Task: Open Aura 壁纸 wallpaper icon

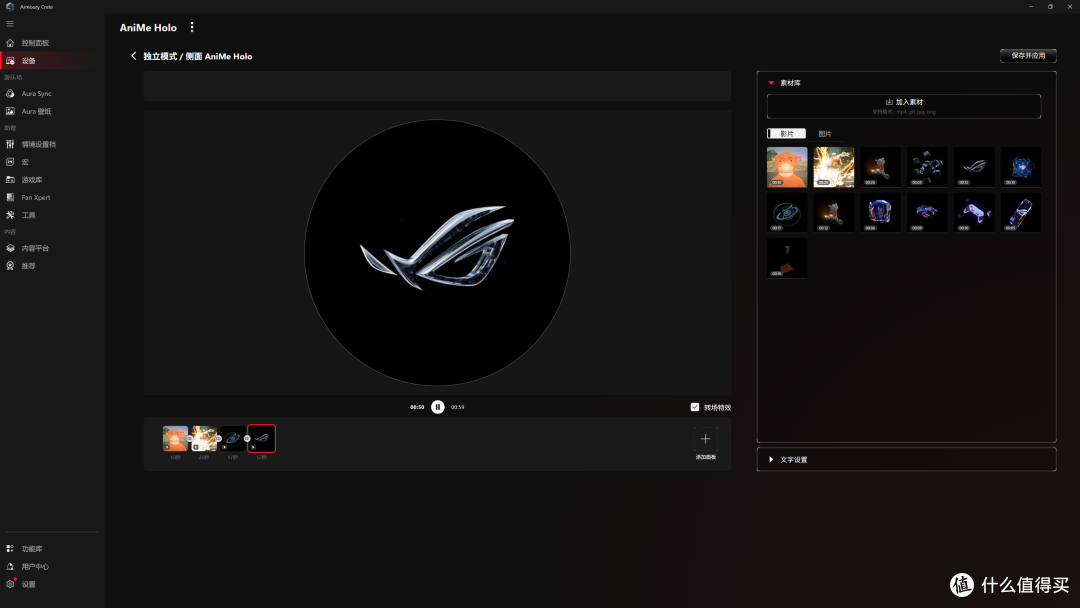Action: 10,111
